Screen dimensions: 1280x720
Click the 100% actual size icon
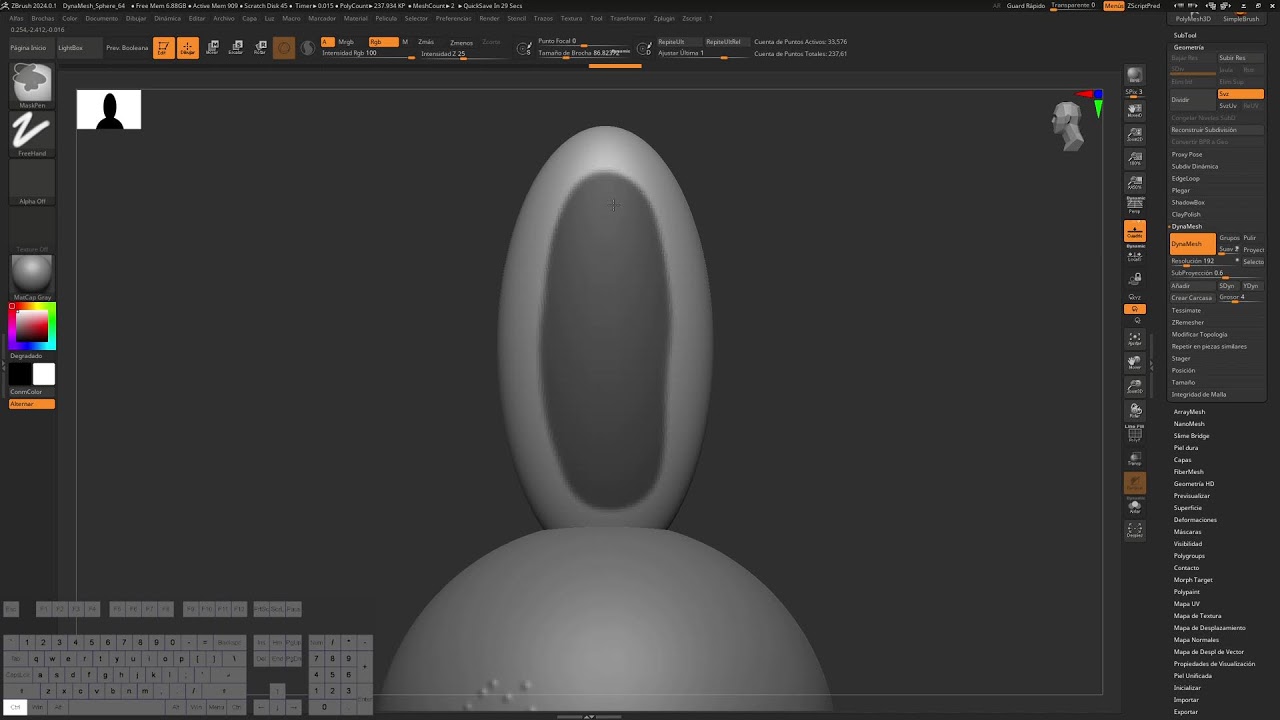pyautogui.click(x=1134, y=157)
